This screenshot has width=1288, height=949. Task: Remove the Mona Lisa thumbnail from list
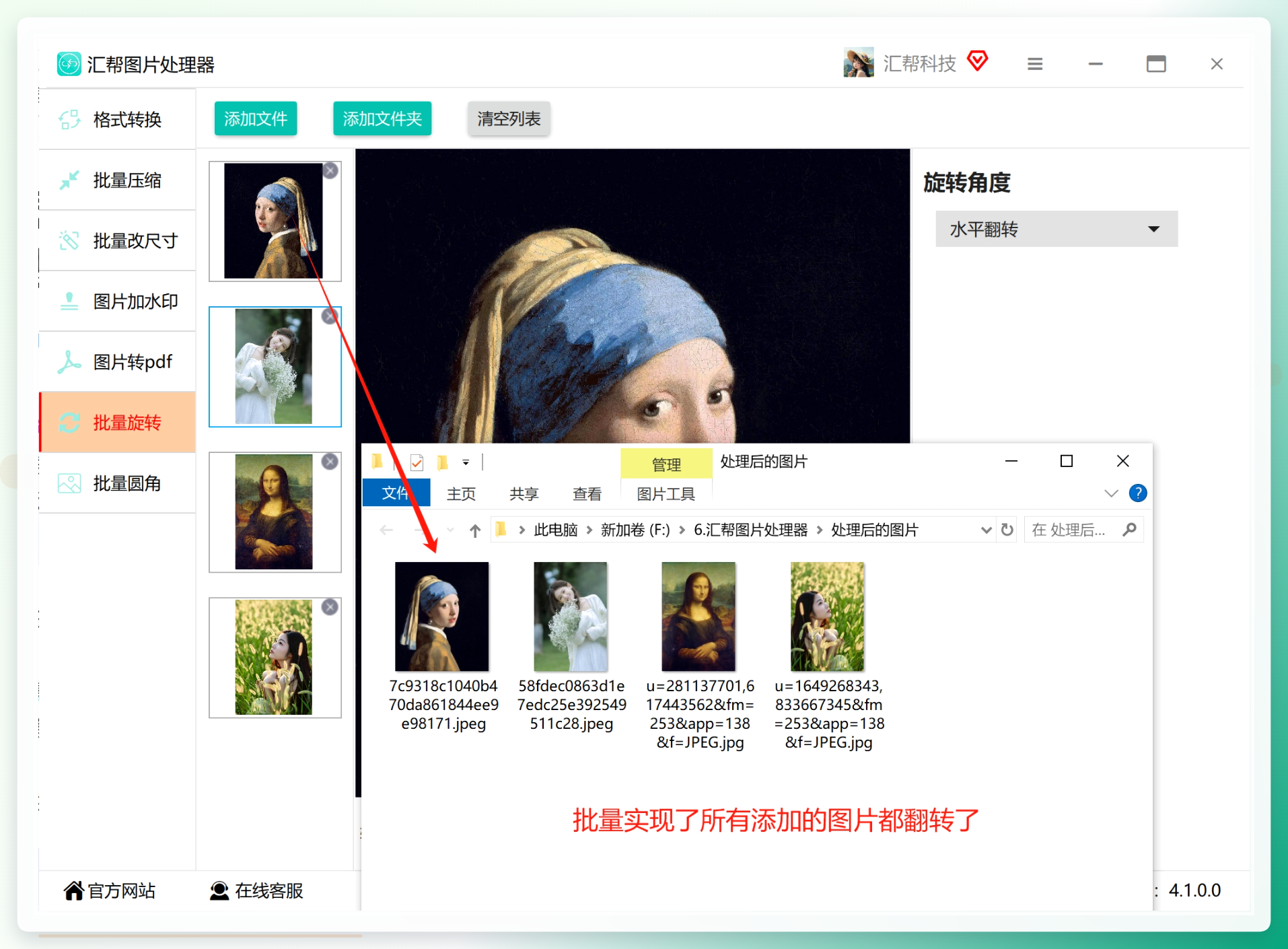330,462
